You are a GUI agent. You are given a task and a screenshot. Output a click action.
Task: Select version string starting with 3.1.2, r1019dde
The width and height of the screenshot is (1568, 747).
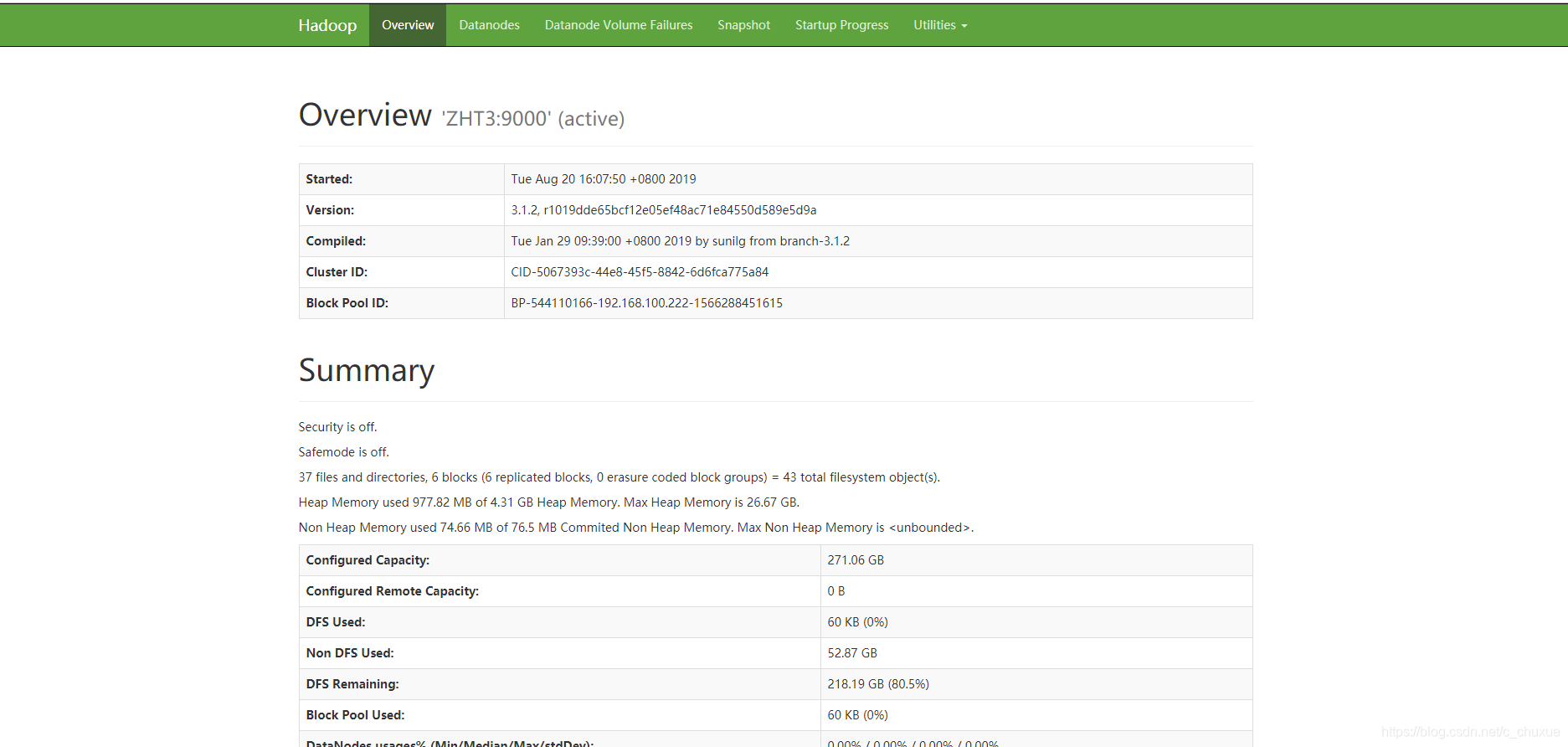point(664,210)
